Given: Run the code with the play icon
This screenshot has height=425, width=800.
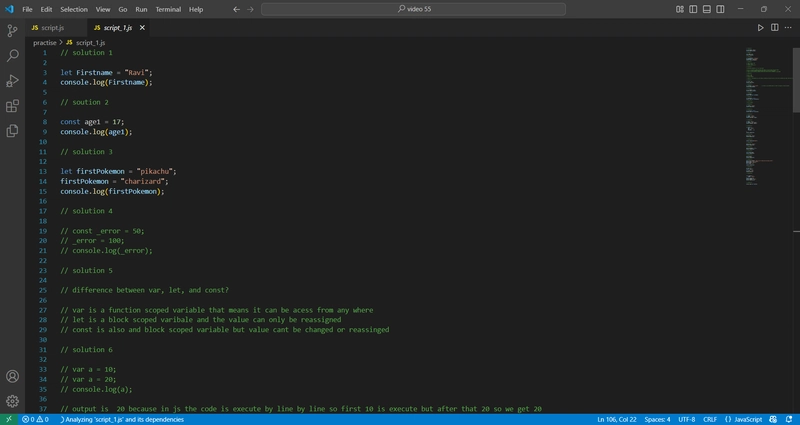Looking at the screenshot, I should coord(760,28).
